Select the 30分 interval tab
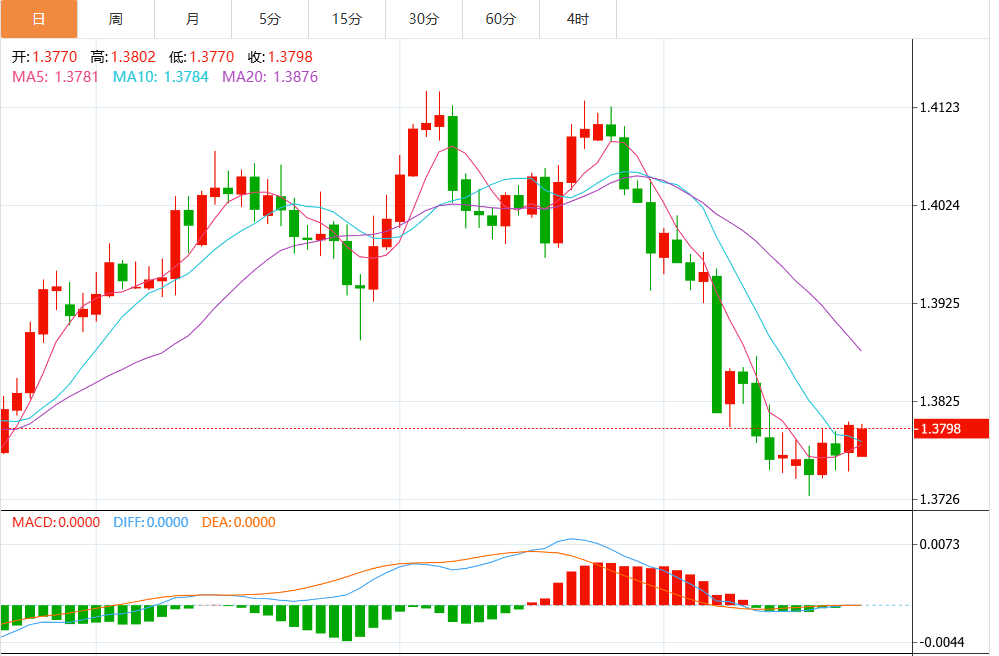The width and height of the screenshot is (999, 656). pyautogui.click(x=424, y=19)
